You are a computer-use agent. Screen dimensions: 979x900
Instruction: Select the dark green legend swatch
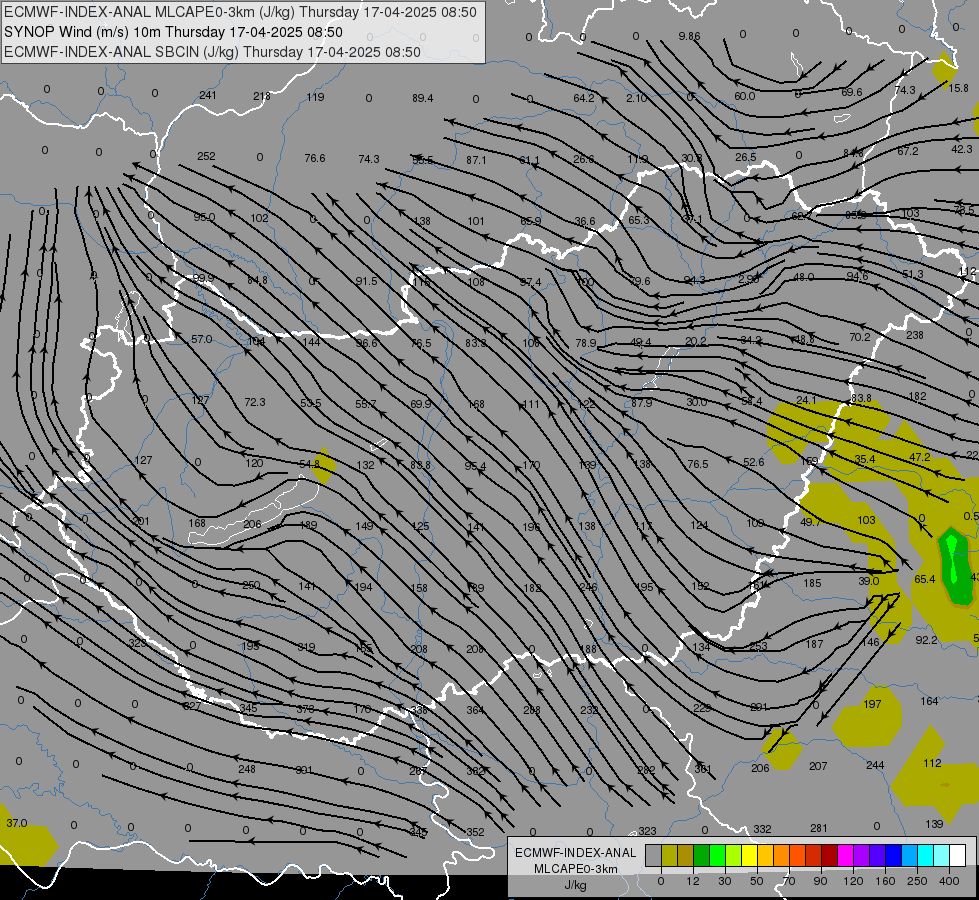pyautogui.click(x=702, y=856)
